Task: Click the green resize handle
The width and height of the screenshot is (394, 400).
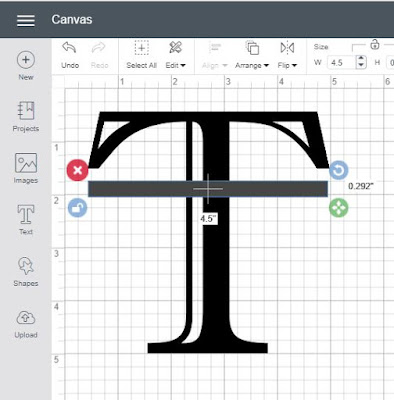Action: pyautogui.click(x=339, y=208)
